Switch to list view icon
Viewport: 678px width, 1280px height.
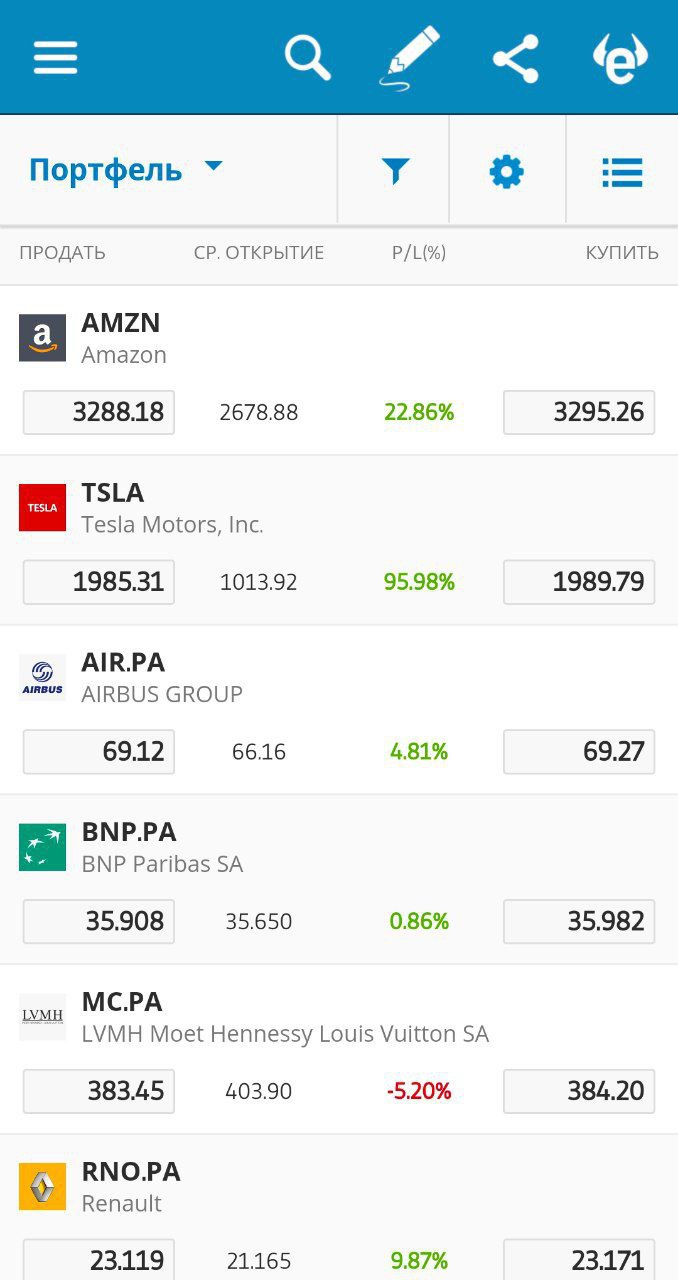tap(622, 172)
